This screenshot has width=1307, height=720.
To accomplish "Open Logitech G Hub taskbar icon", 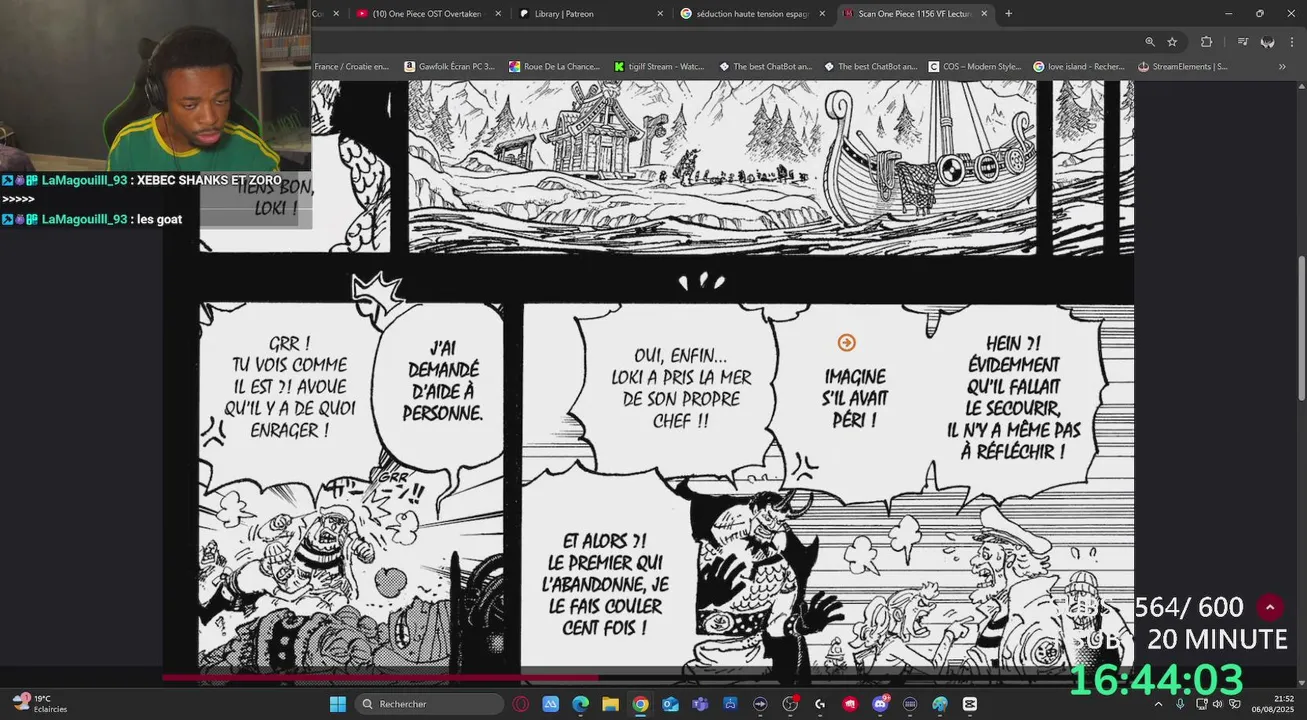I will pos(820,704).
